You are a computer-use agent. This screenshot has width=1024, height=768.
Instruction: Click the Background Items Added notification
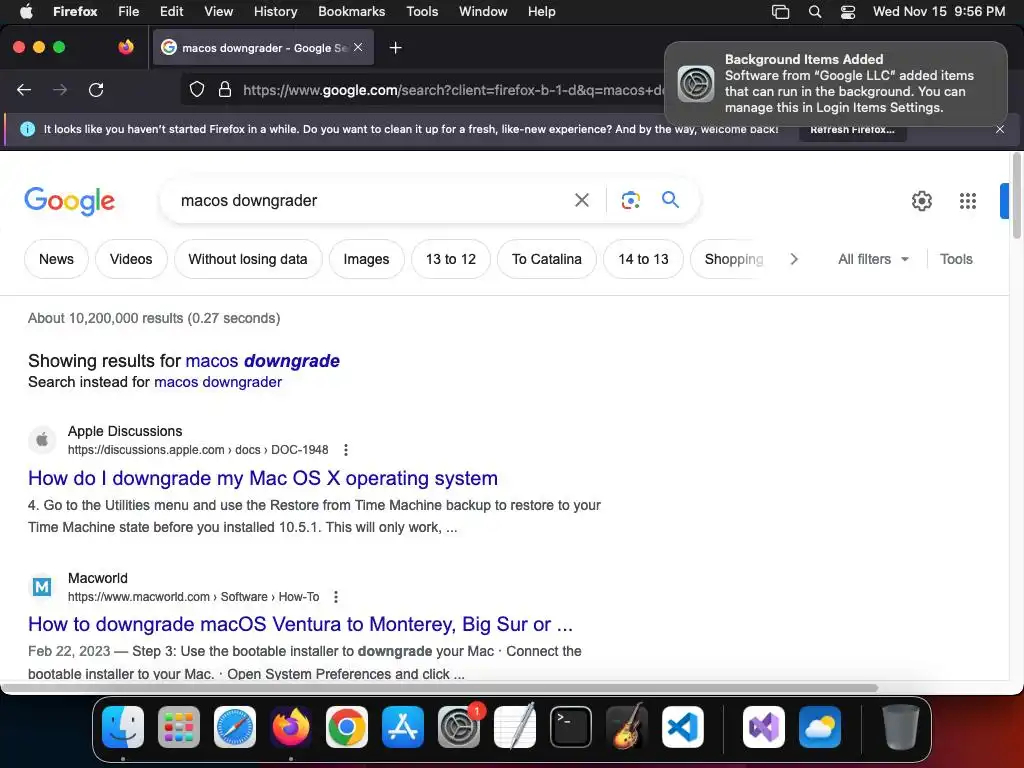click(836, 84)
